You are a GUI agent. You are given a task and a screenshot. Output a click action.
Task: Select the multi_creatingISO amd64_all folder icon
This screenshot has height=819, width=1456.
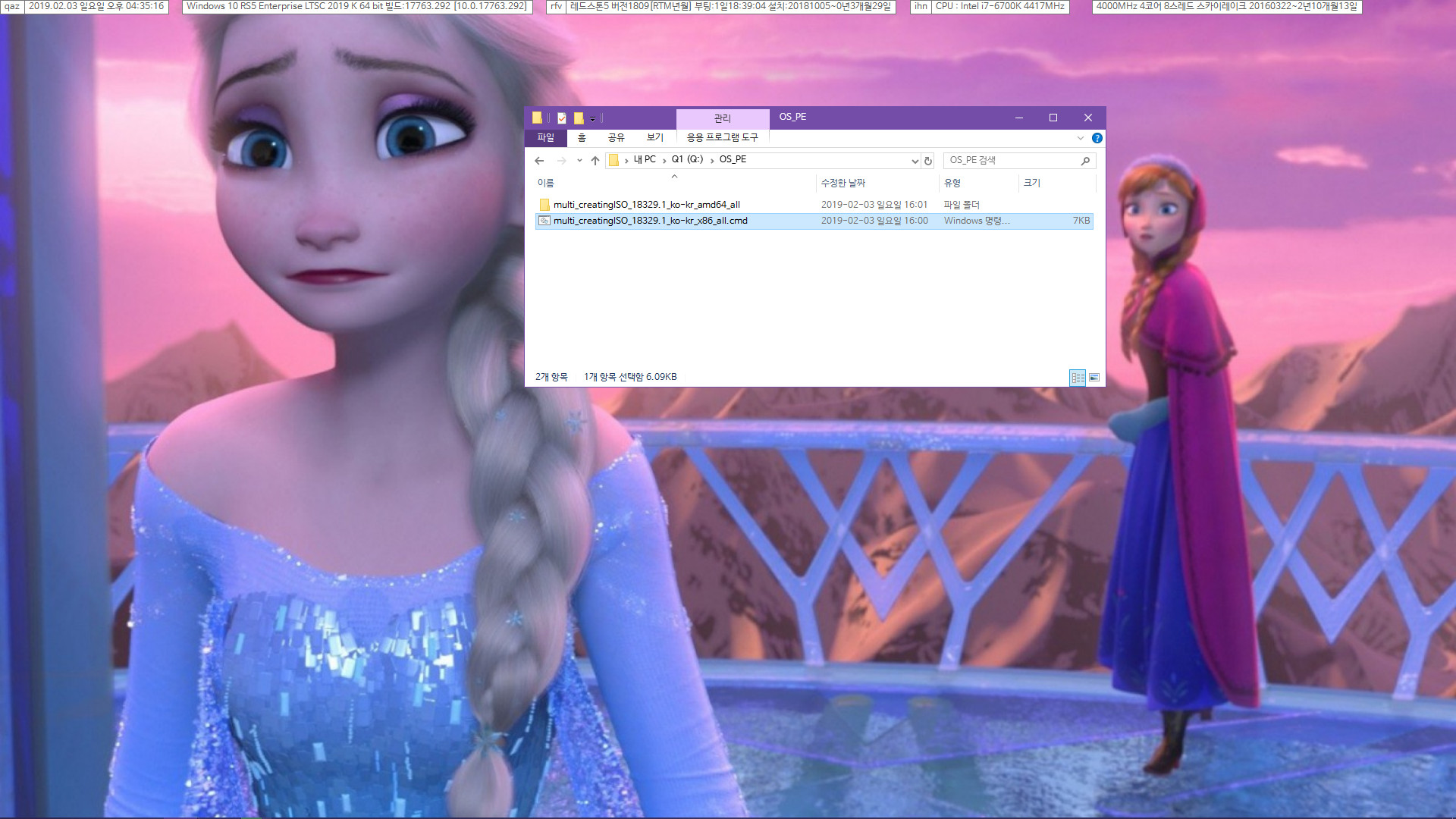tap(544, 205)
